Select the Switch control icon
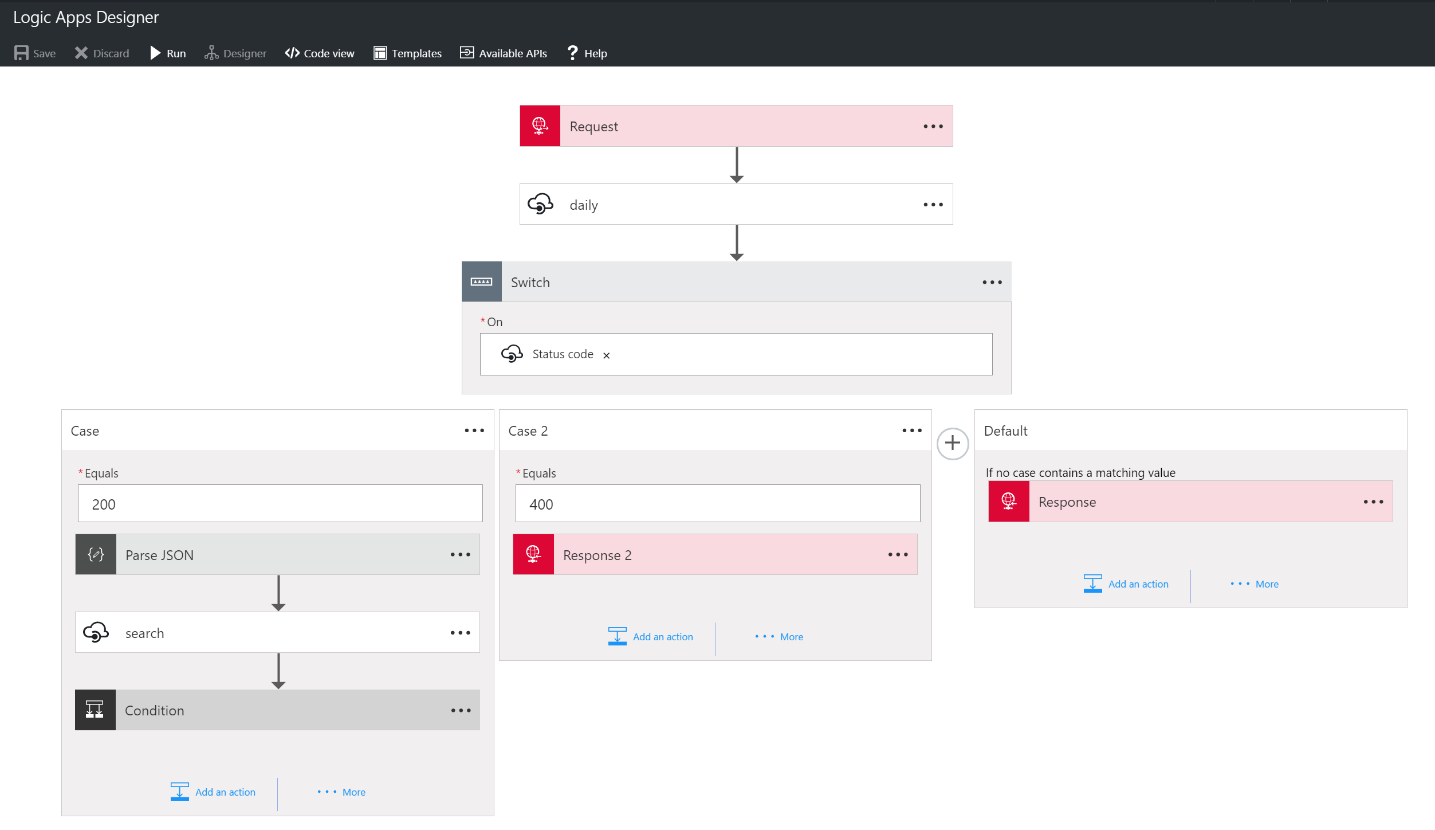Image resolution: width=1435 pixels, height=830 pixels. 481,281
